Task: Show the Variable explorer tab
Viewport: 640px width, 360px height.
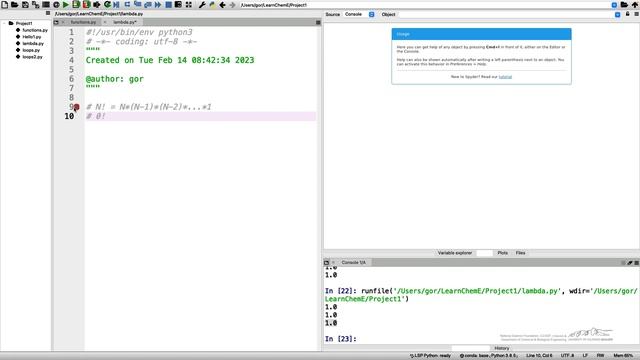Action: (455, 253)
